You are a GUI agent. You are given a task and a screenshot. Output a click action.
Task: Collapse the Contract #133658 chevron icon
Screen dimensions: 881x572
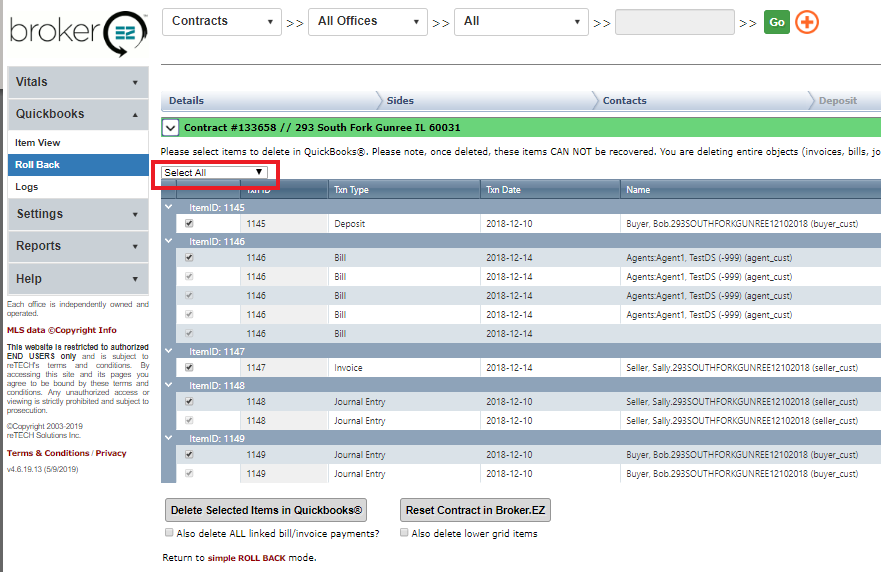click(170, 128)
